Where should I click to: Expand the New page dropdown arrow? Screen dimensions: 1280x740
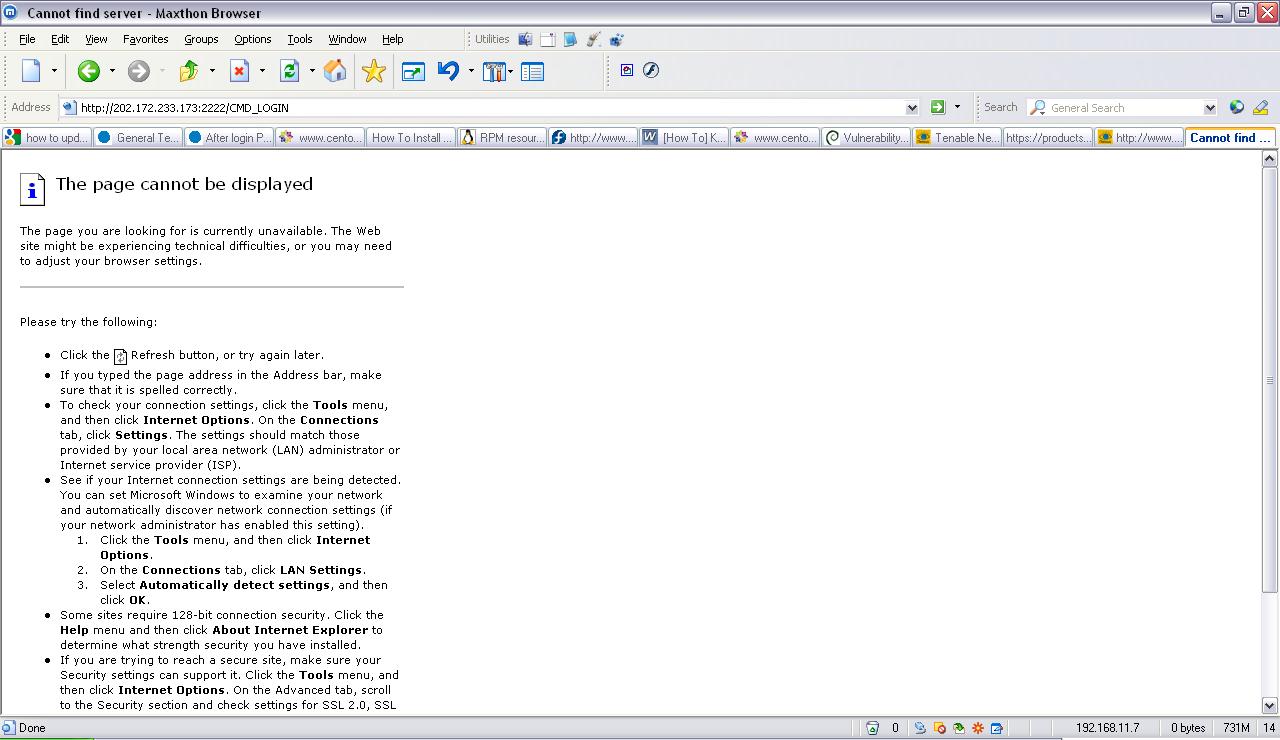tap(54, 71)
